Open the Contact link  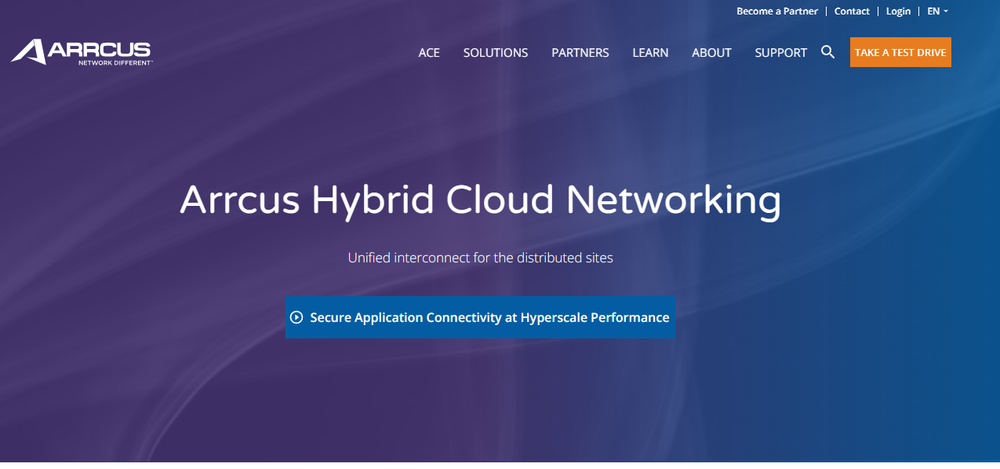click(x=852, y=11)
